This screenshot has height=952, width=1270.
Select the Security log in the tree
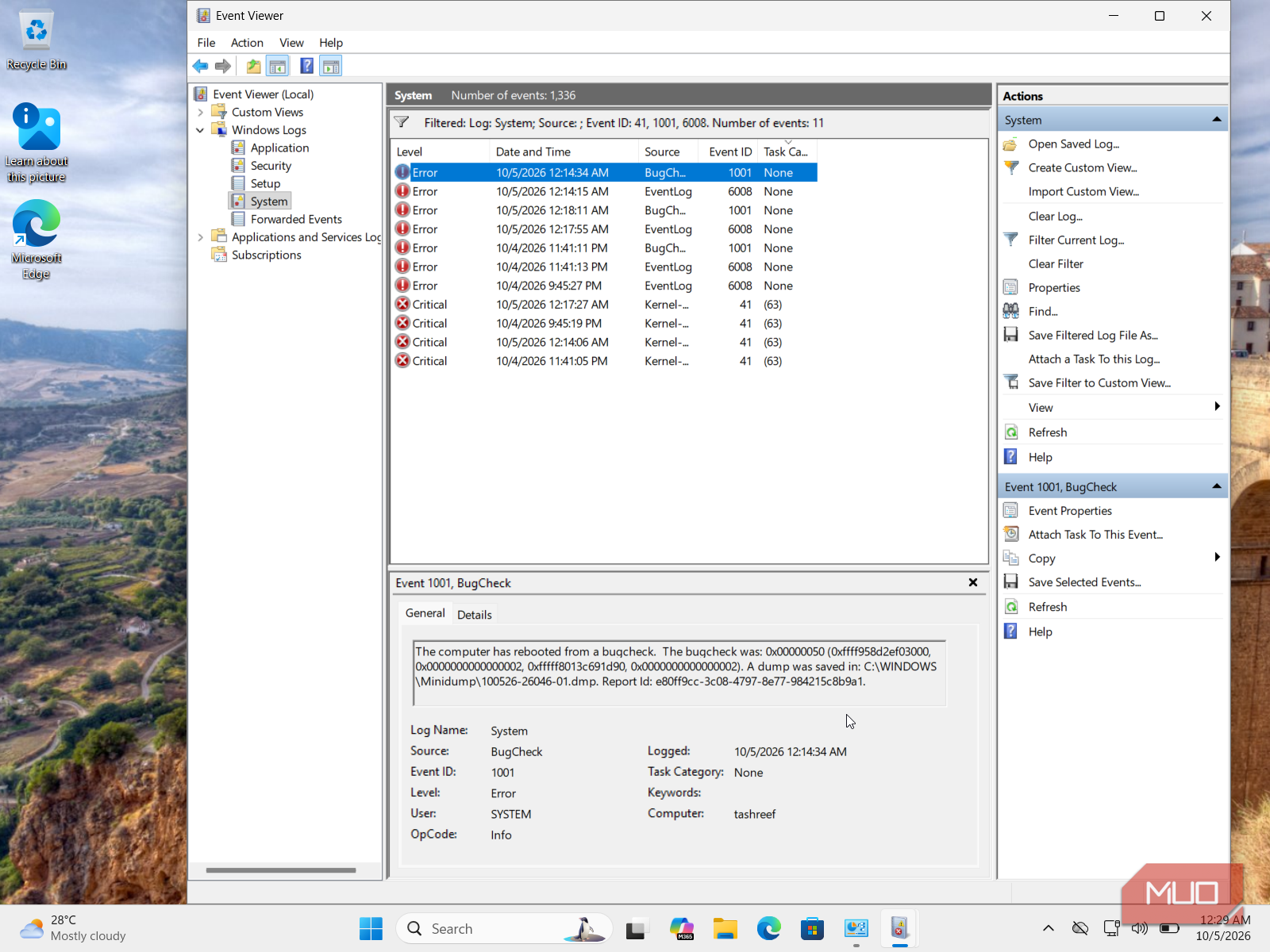click(x=271, y=166)
